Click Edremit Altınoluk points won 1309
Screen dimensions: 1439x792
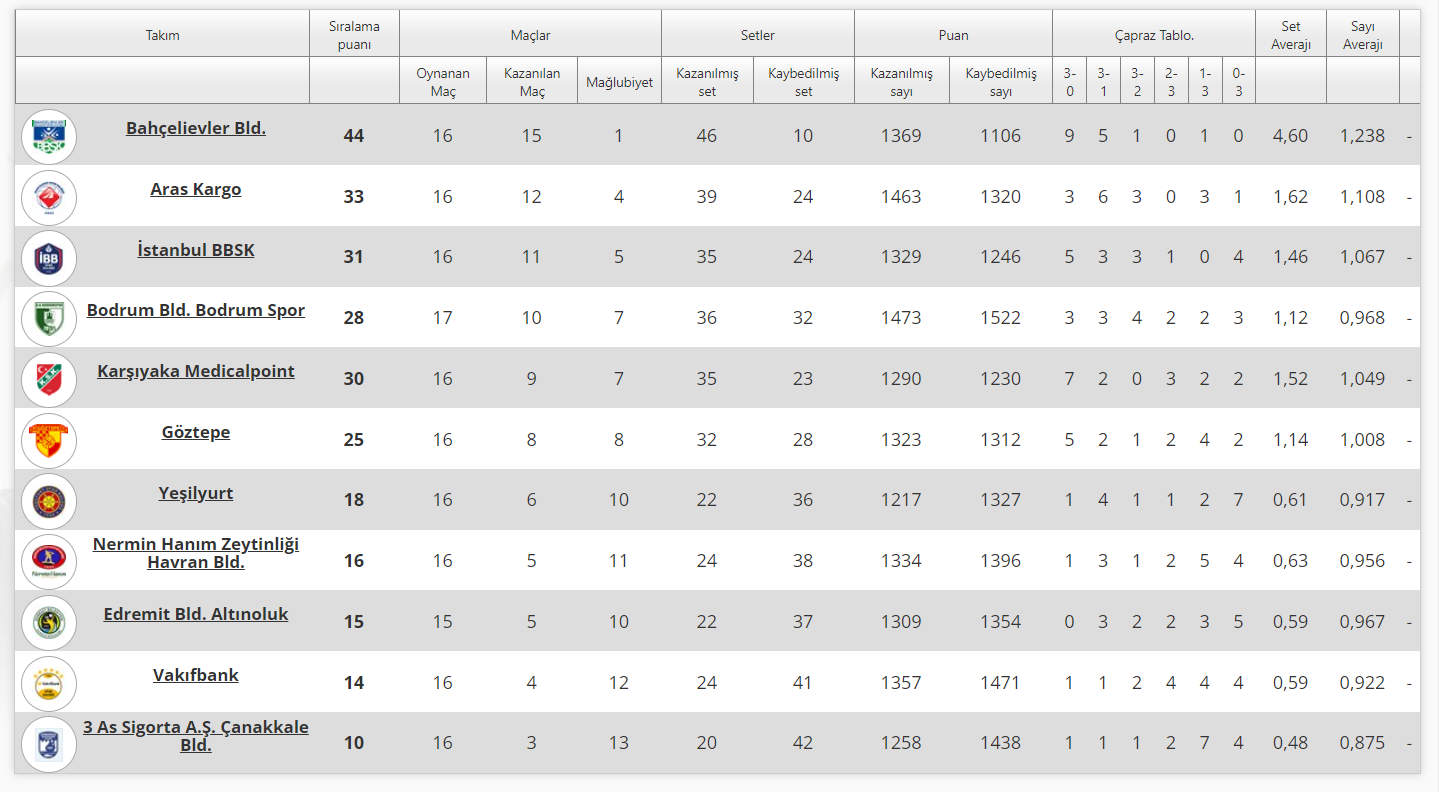tap(901, 622)
